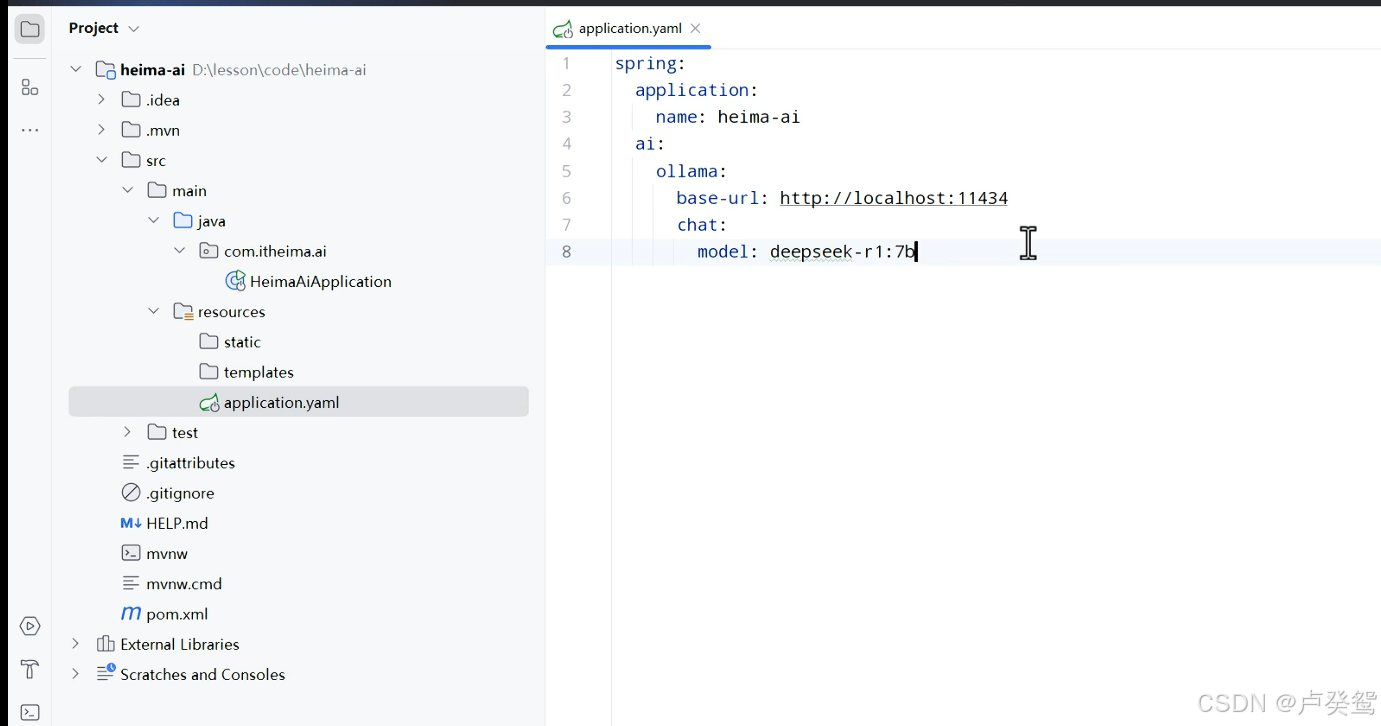Collapse the src folder

[x=101, y=160]
